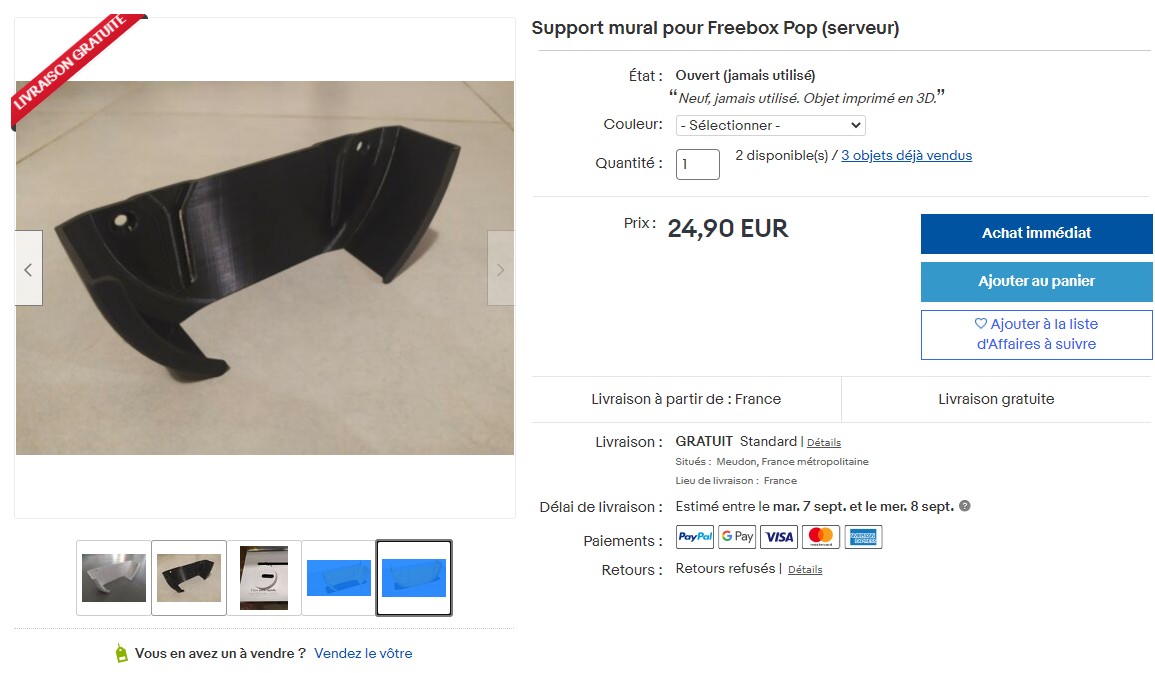1155x673 pixels.
Task: Open Détails link for Livraison
Action: 824,442
